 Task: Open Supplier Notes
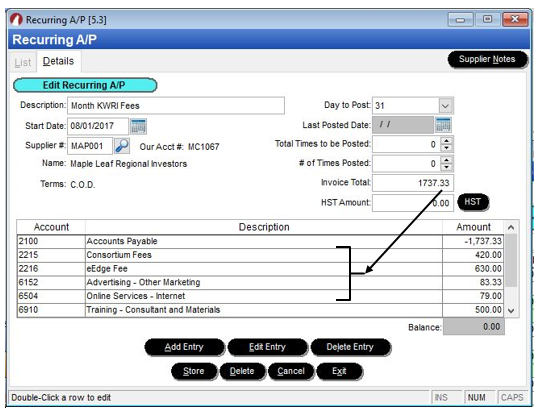tap(487, 59)
